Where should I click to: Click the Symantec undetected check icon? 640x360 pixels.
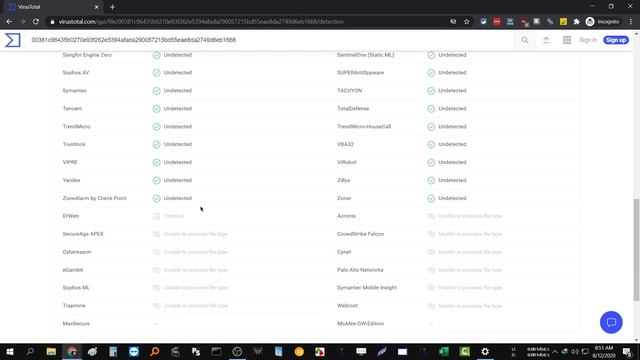[156, 91]
